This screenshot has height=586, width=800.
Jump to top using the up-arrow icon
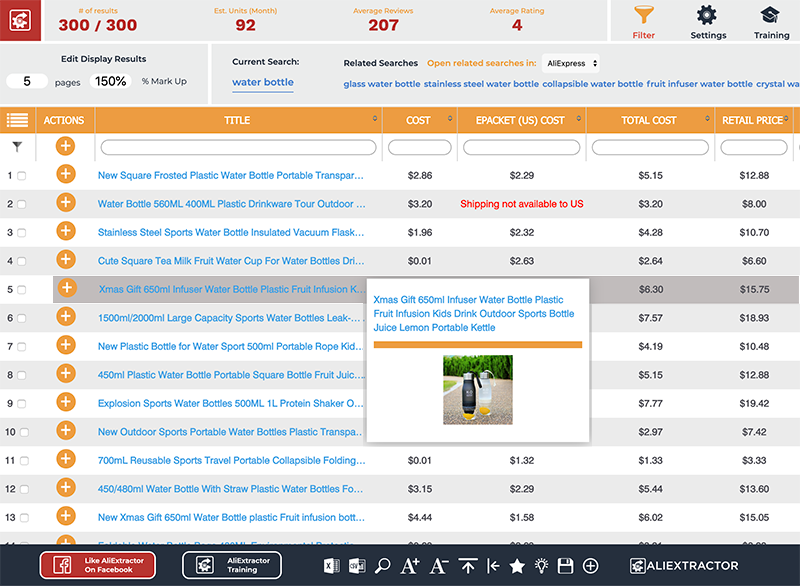tap(466, 566)
